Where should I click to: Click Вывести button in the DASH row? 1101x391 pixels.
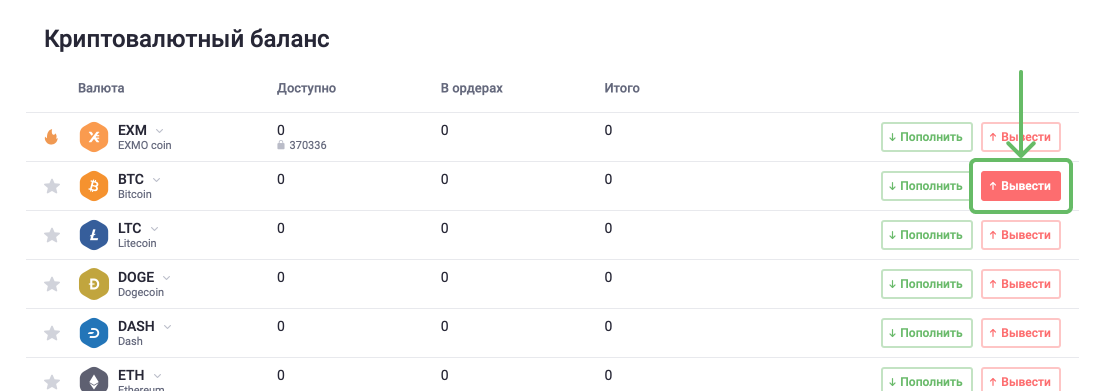pos(1020,333)
